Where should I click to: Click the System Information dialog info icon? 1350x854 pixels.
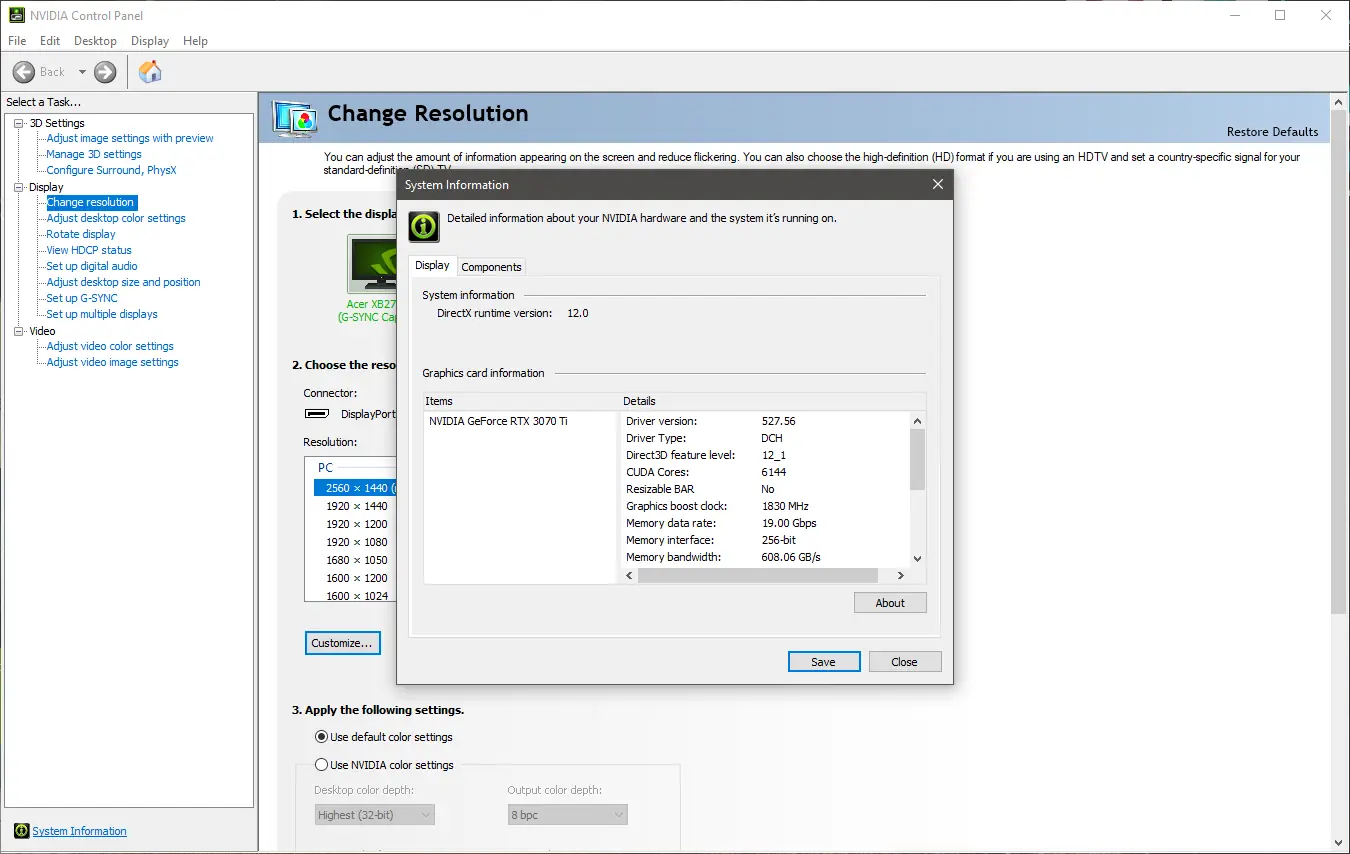coord(424,227)
